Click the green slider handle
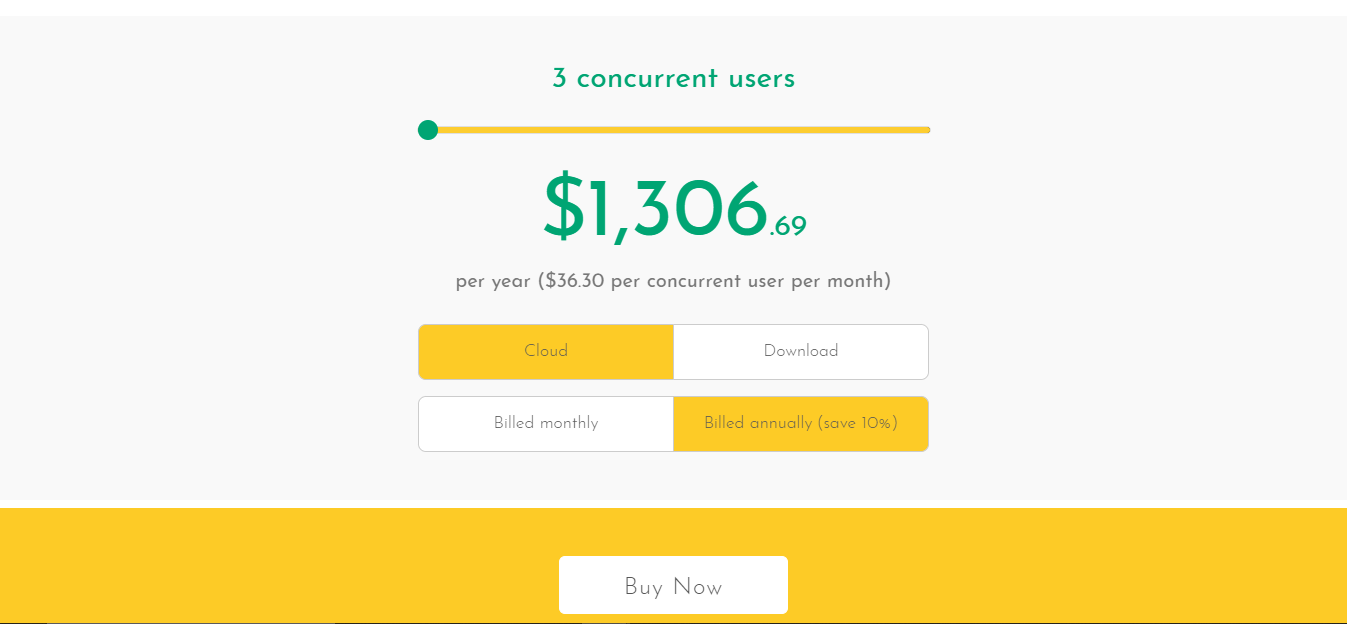Image resolution: width=1347 pixels, height=624 pixels. pos(428,130)
